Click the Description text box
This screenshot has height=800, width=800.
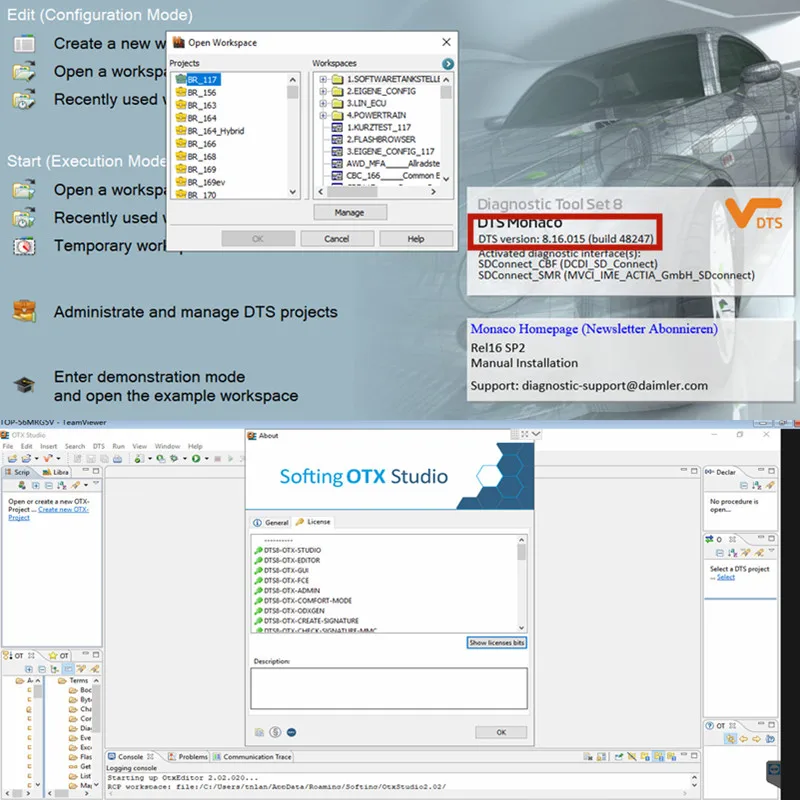389,688
